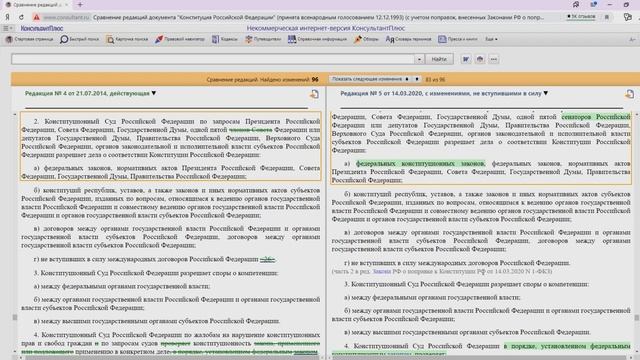640x360 pixels.
Task: Open Карточка поиска search card
Action: click(127, 39)
